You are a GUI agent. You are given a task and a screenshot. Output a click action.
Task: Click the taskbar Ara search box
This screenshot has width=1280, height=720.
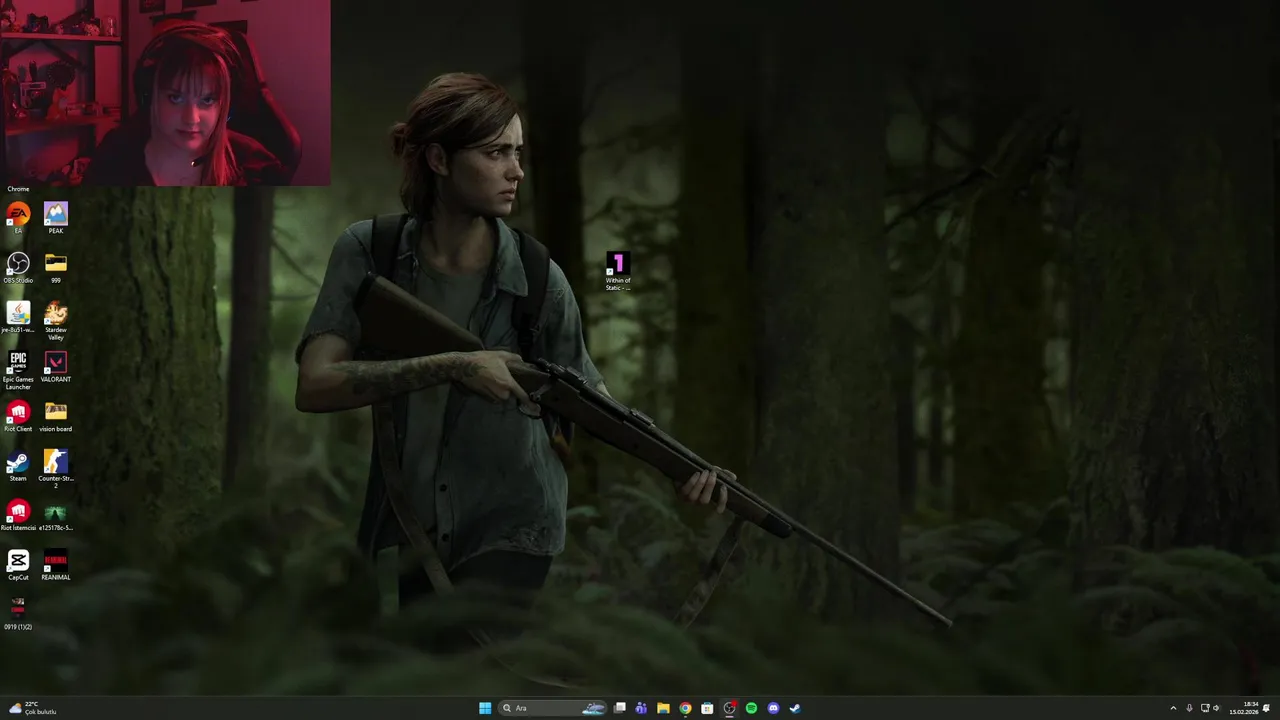[554, 708]
